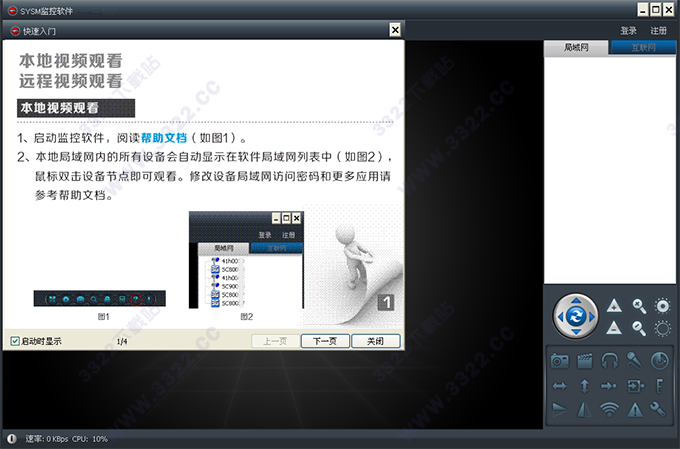This screenshot has height=449, width=680.
Task: Close the iris using hollow aperture icon
Action: pyautogui.click(x=663, y=328)
